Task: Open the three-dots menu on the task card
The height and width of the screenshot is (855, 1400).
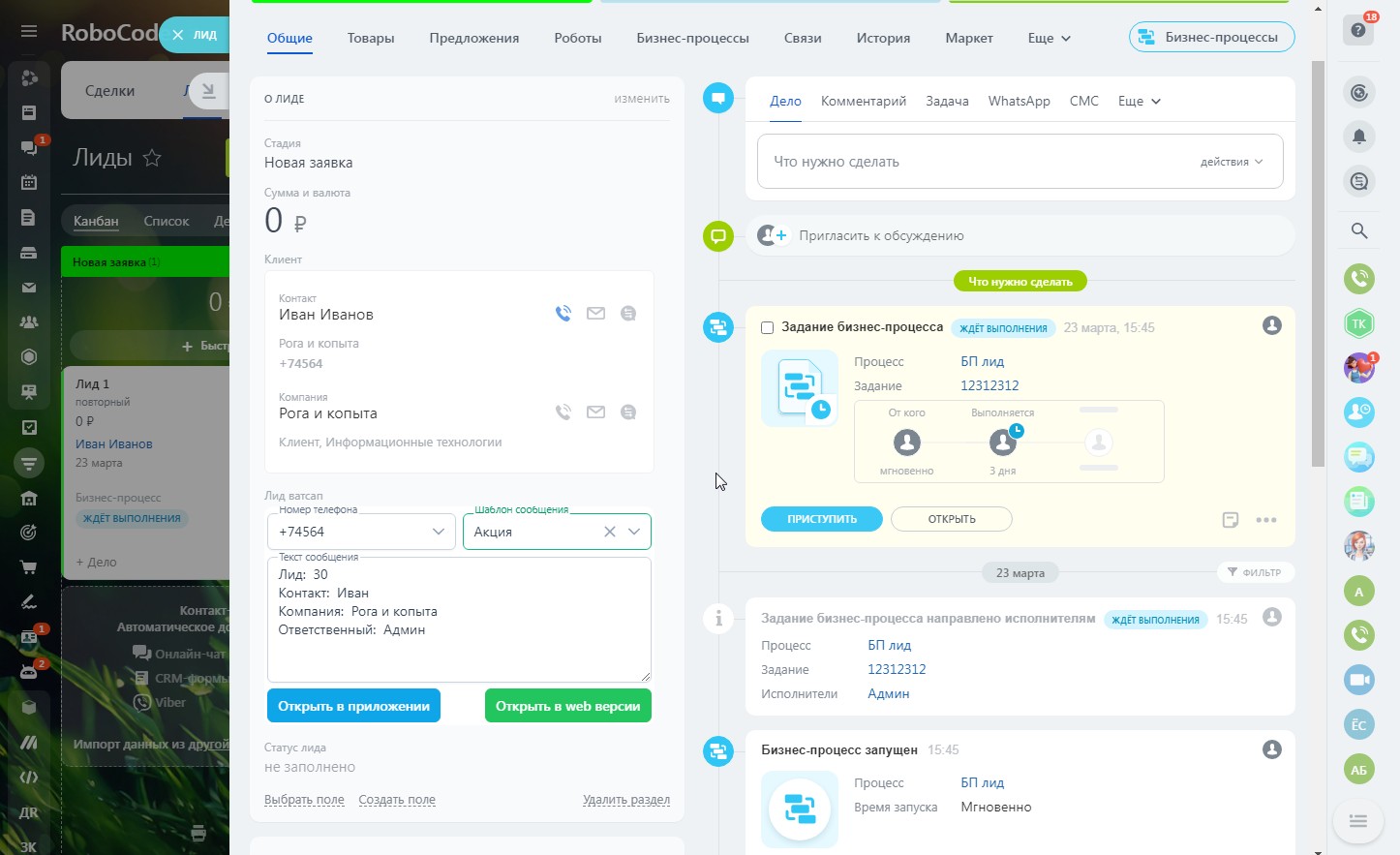Action: pyautogui.click(x=1266, y=520)
